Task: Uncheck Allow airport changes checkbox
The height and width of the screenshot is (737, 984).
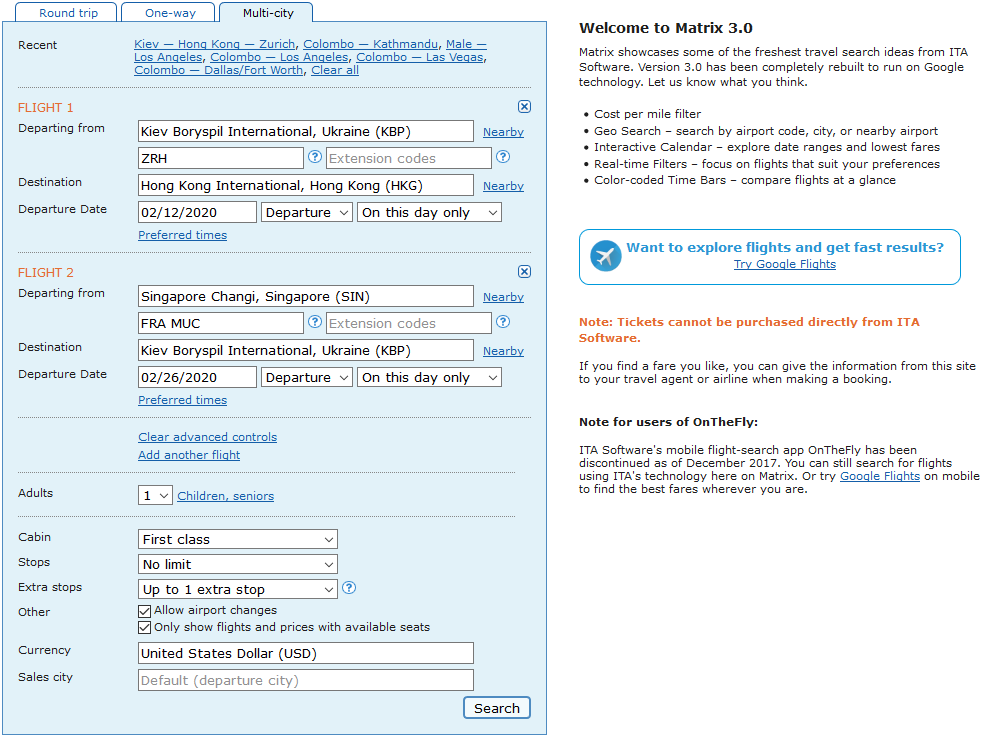Action: pyautogui.click(x=144, y=611)
